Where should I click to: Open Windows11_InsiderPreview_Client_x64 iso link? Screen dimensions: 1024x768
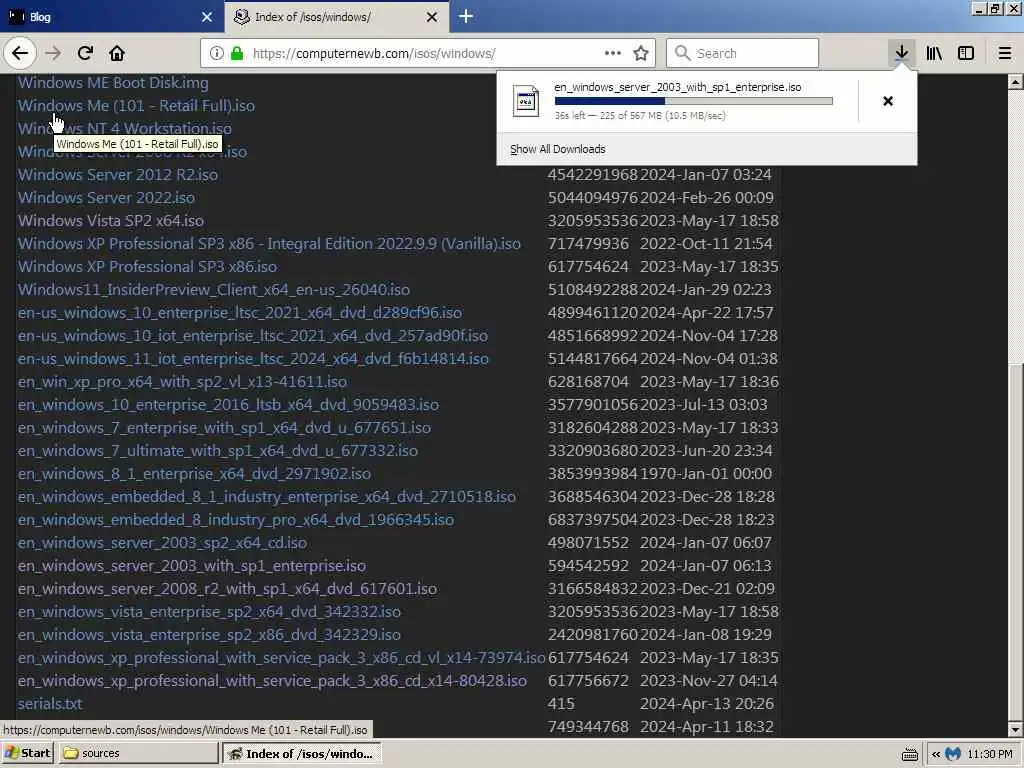(214, 289)
